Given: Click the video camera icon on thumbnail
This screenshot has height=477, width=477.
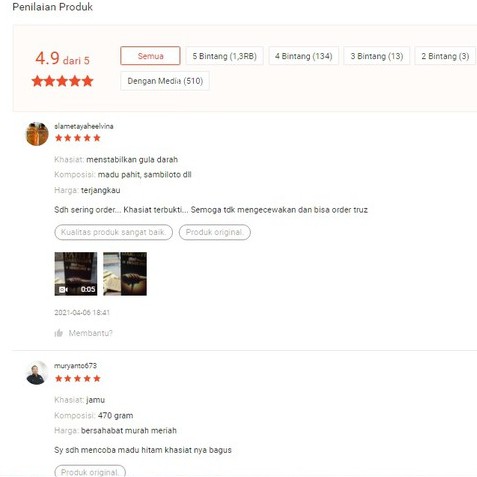Looking at the screenshot, I should [63, 289].
